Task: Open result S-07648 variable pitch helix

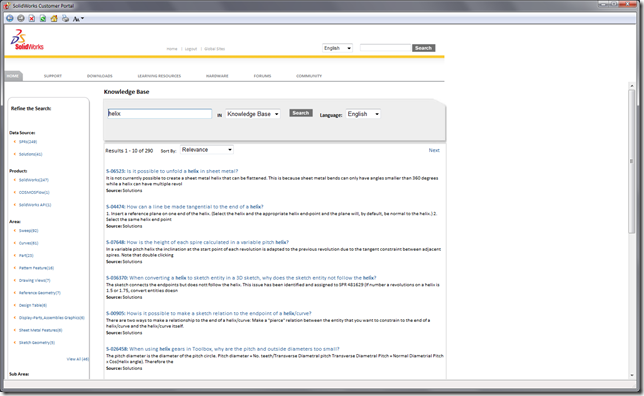Action: click(197, 242)
